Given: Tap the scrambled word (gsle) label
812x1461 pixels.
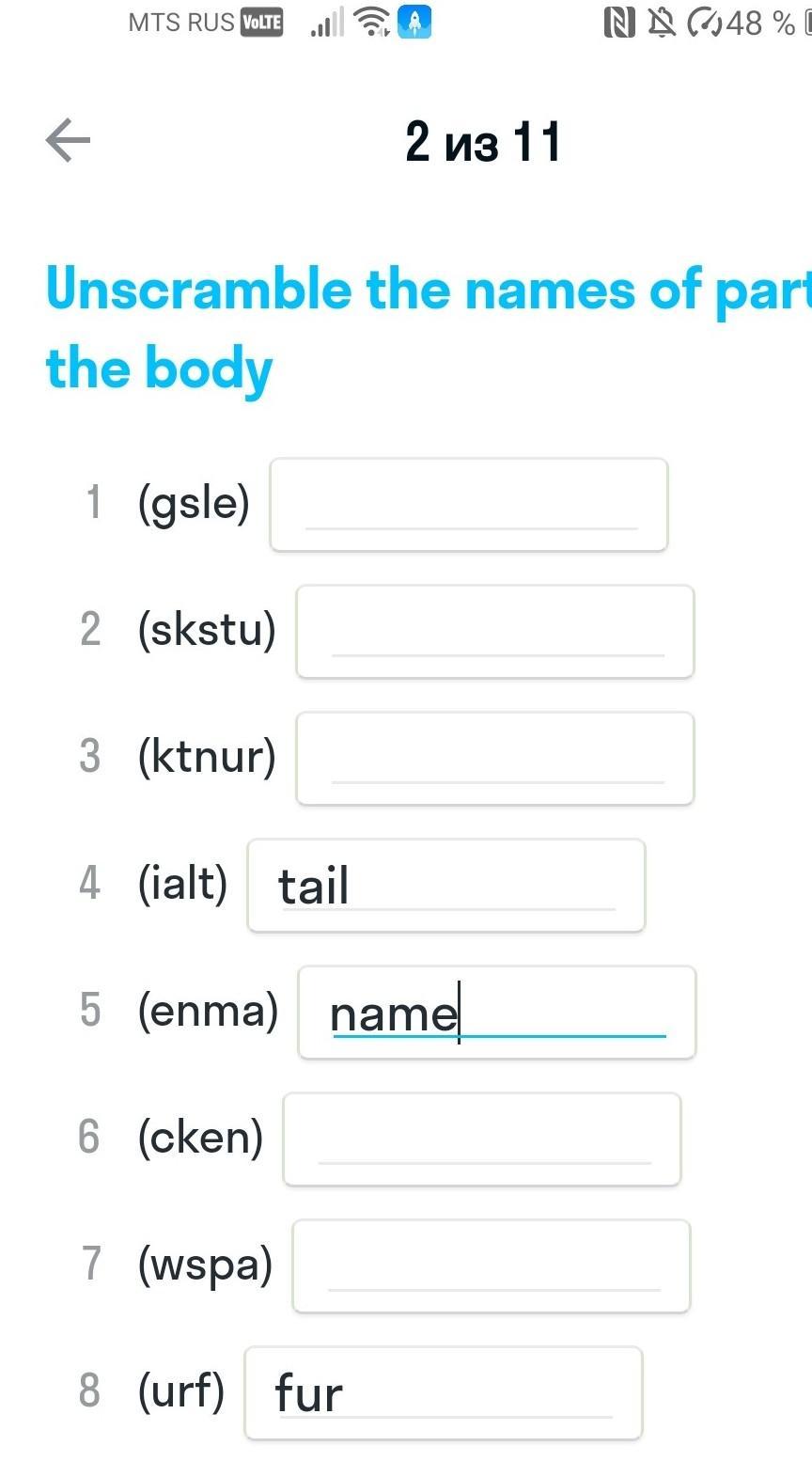Looking at the screenshot, I should [194, 503].
